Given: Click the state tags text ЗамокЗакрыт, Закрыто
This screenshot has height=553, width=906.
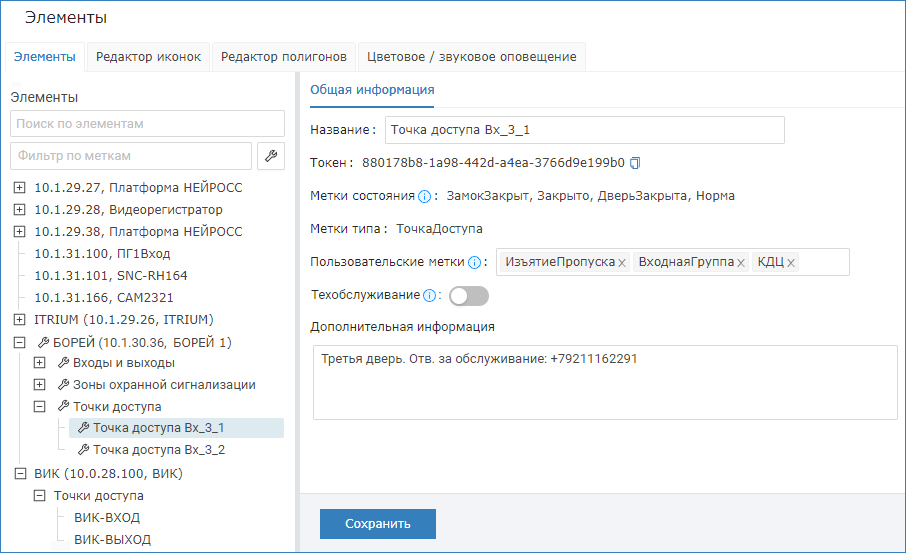Looking at the screenshot, I should [519, 196].
